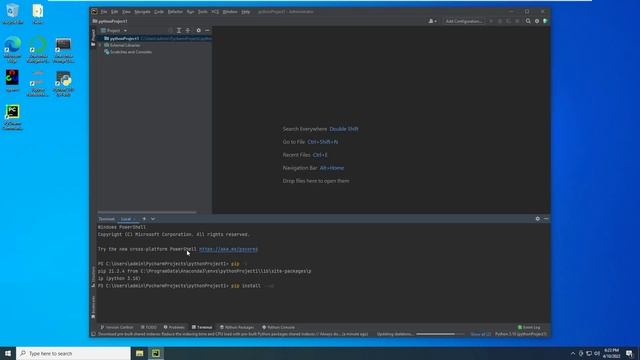Click the Microsoft Edge desktop shortcut
This screenshot has width=640, height=360.
(13, 49)
